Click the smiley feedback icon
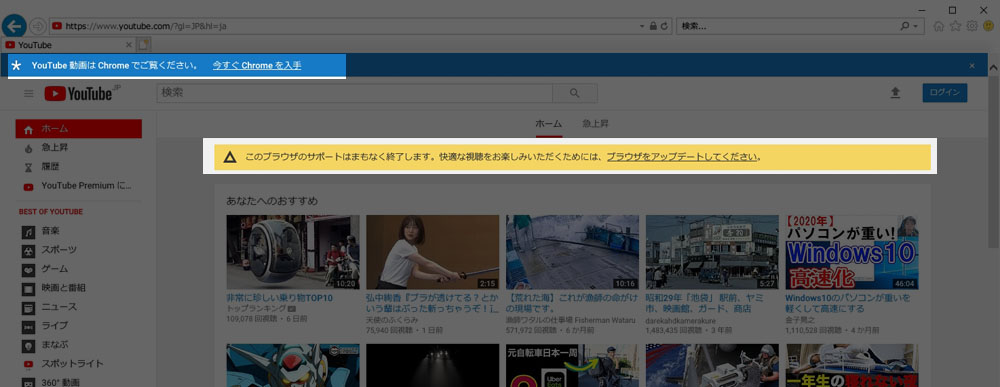Viewport: 1000px width, 387px height. (x=988, y=26)
